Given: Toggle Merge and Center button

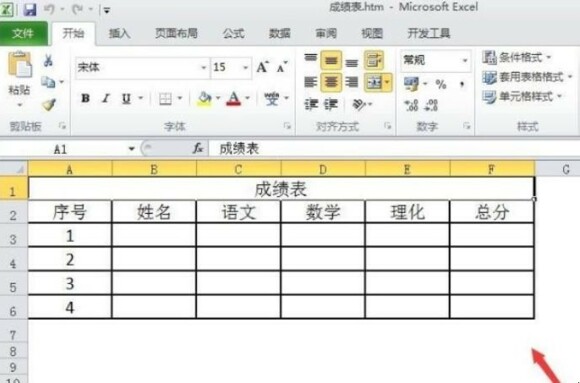Looking at the screenshot, I should coord(373,82).
